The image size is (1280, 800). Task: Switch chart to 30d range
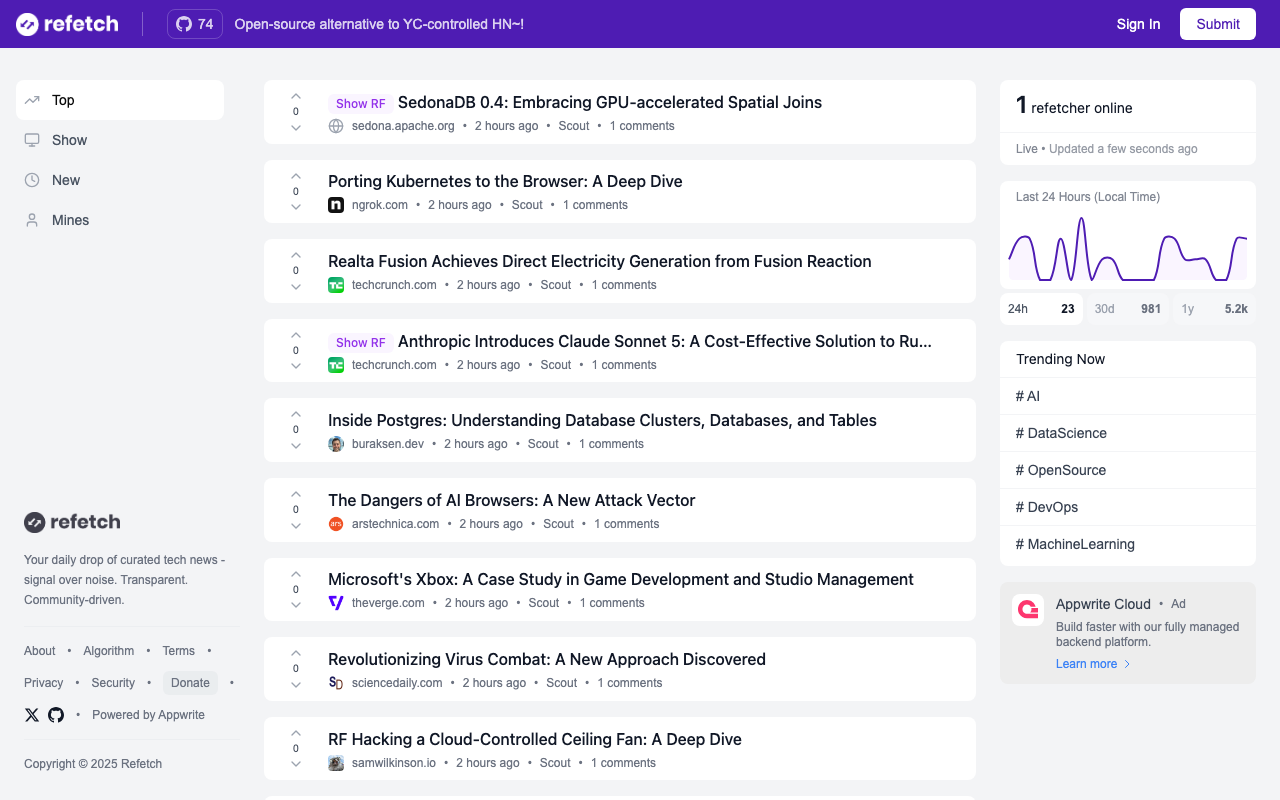(1127, 309)
